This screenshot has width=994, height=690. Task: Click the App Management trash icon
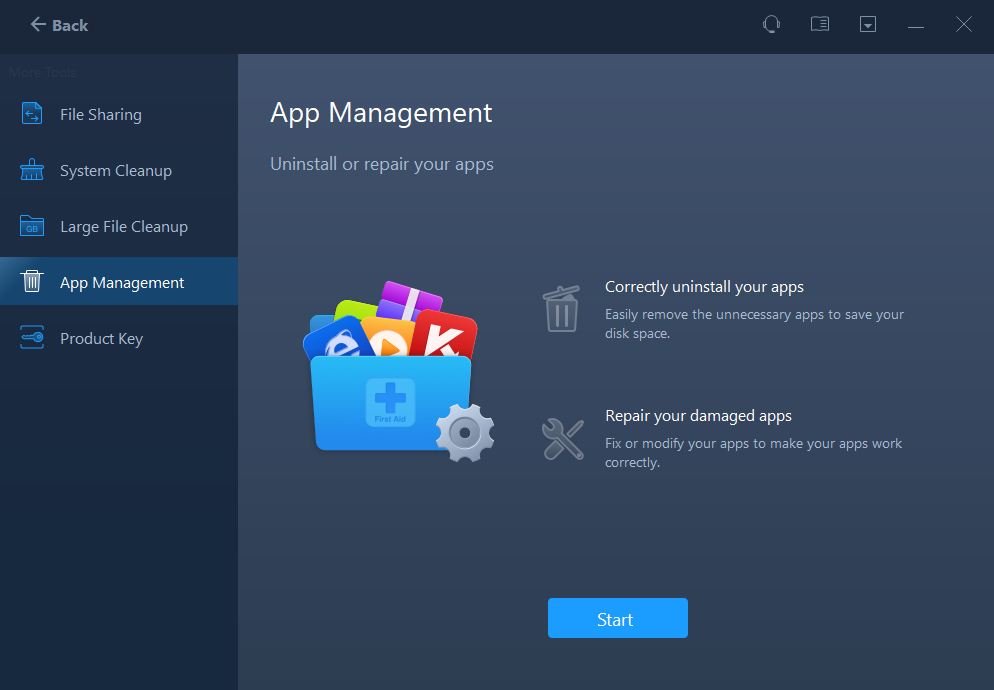click(x=32, y=282)
